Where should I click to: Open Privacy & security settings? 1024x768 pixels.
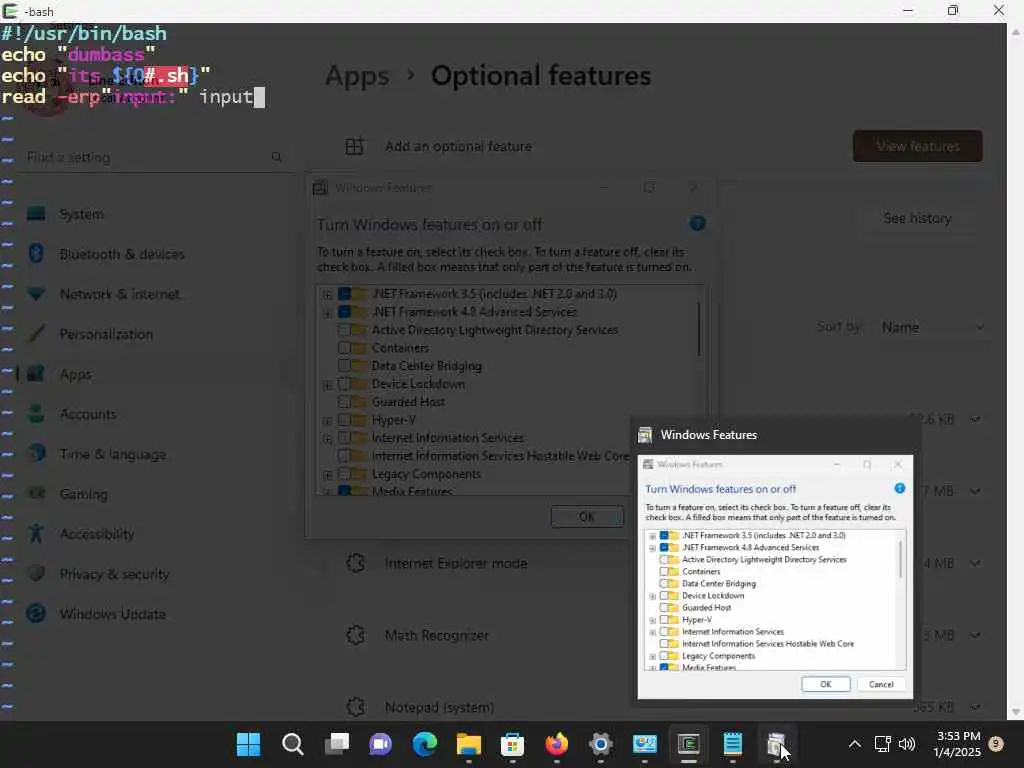114,574
